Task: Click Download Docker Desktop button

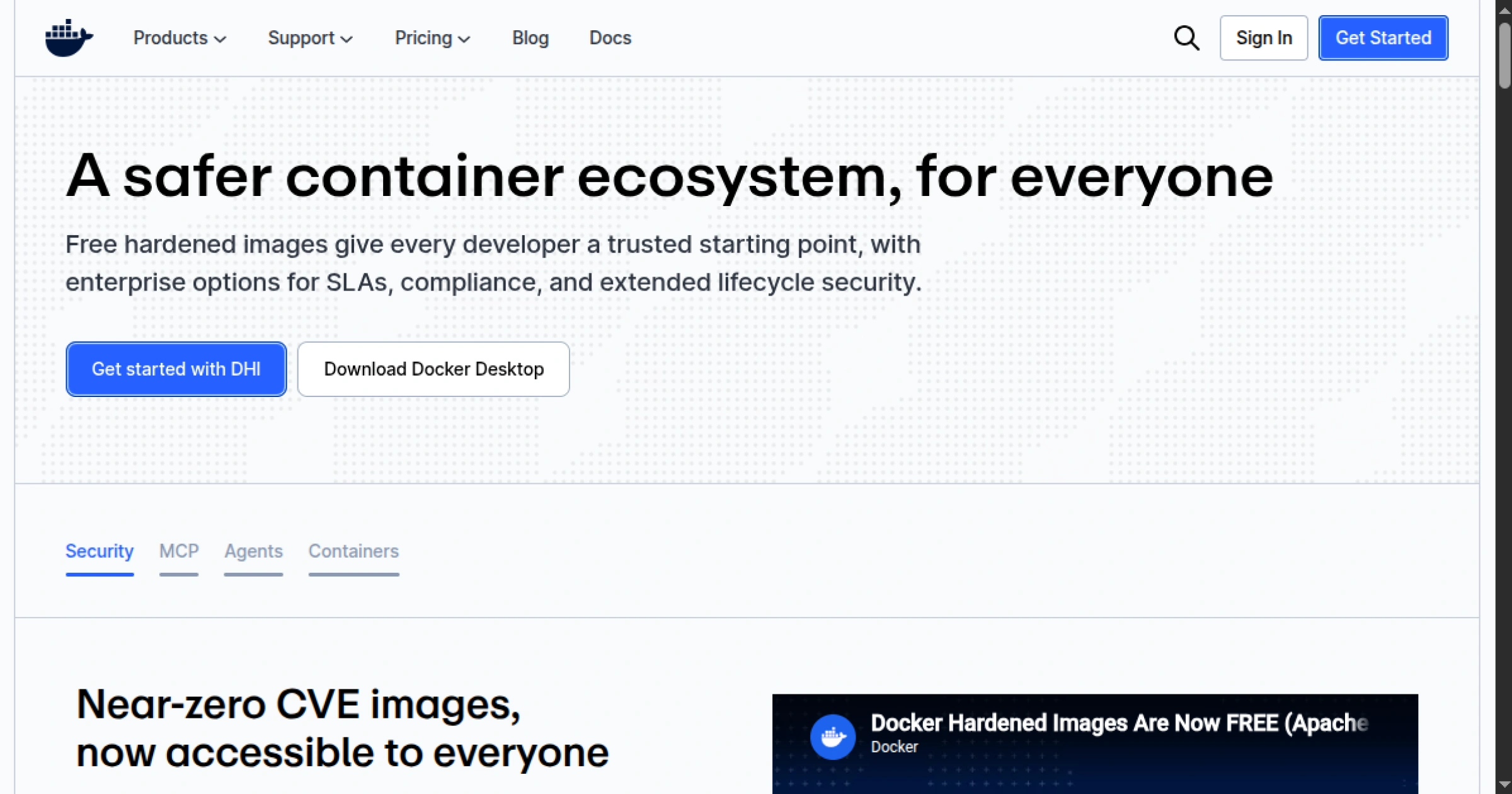Action: 433,369
